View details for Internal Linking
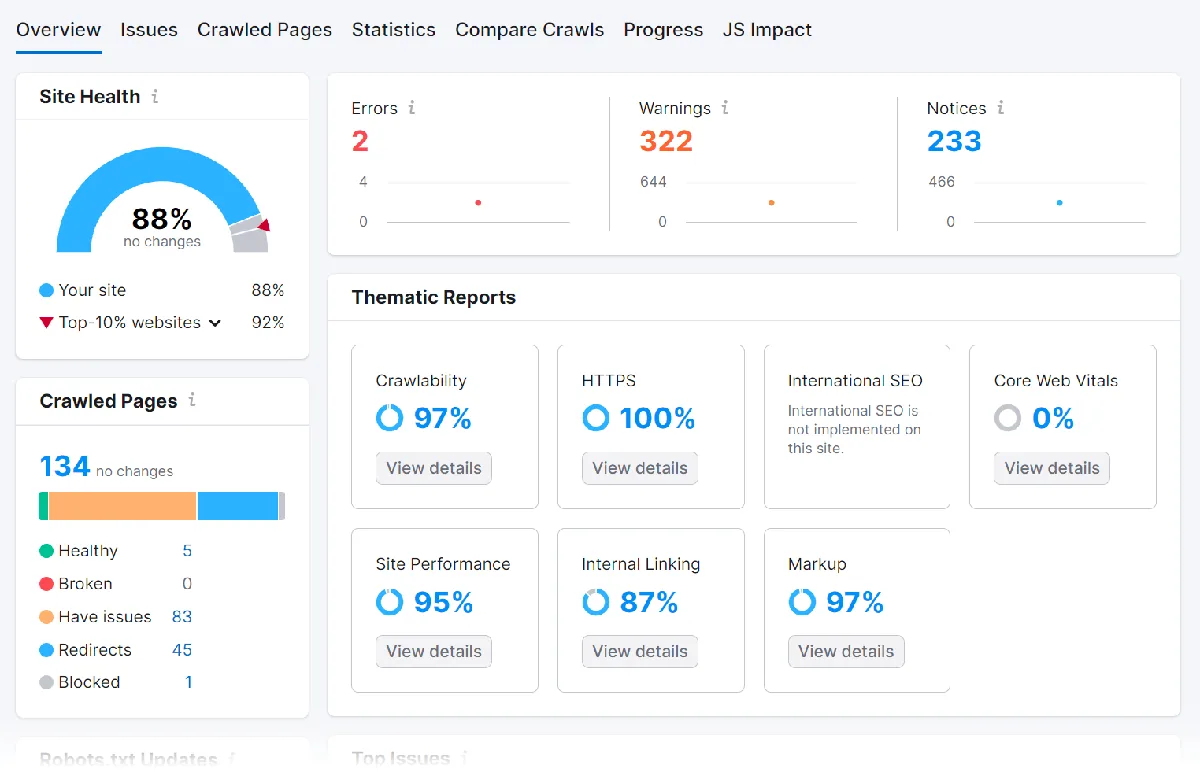The image size is (1200, 772). 640,651
